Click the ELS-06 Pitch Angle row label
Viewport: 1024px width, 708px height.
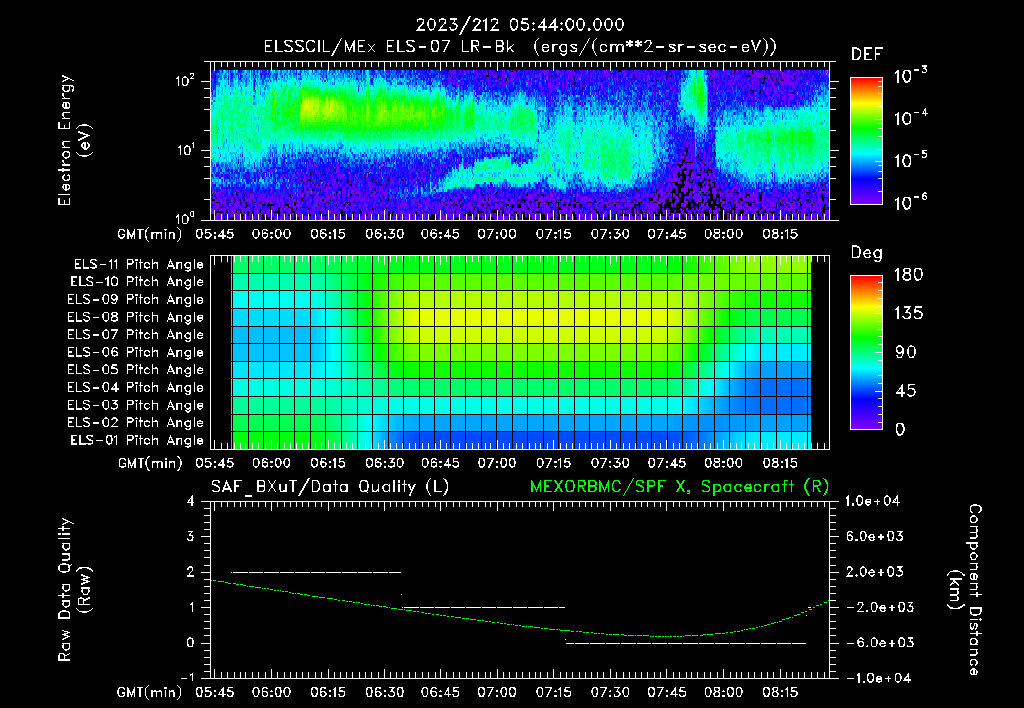135,353
